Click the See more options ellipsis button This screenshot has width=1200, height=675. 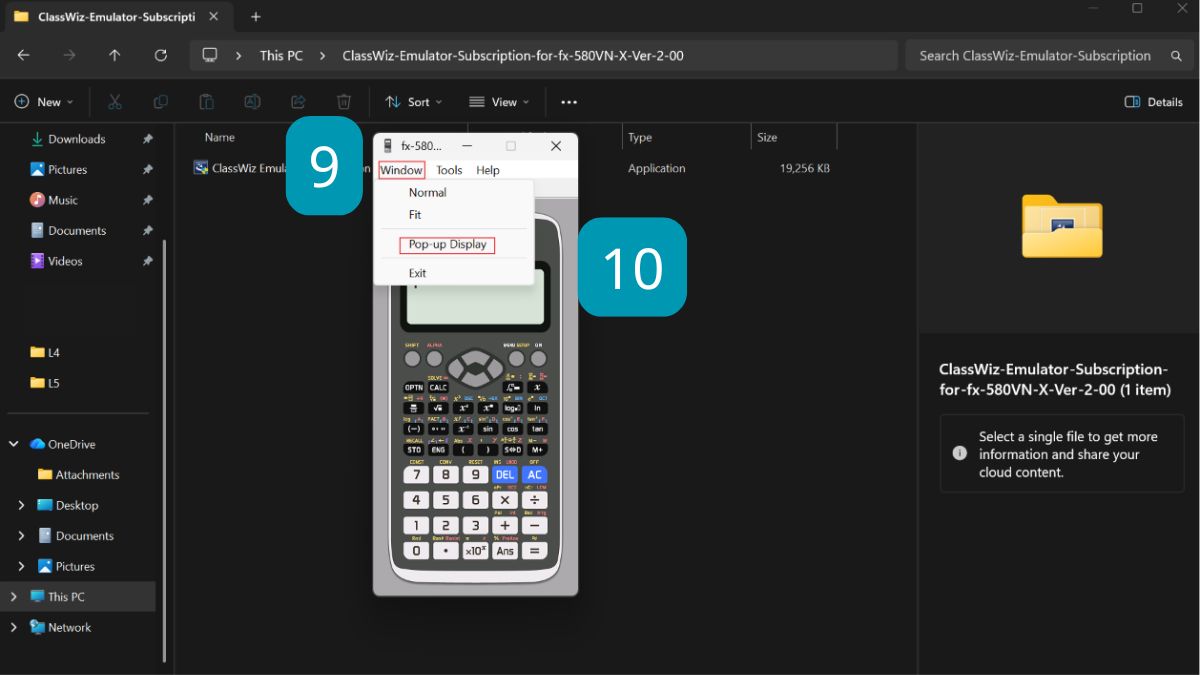point(569,102)
